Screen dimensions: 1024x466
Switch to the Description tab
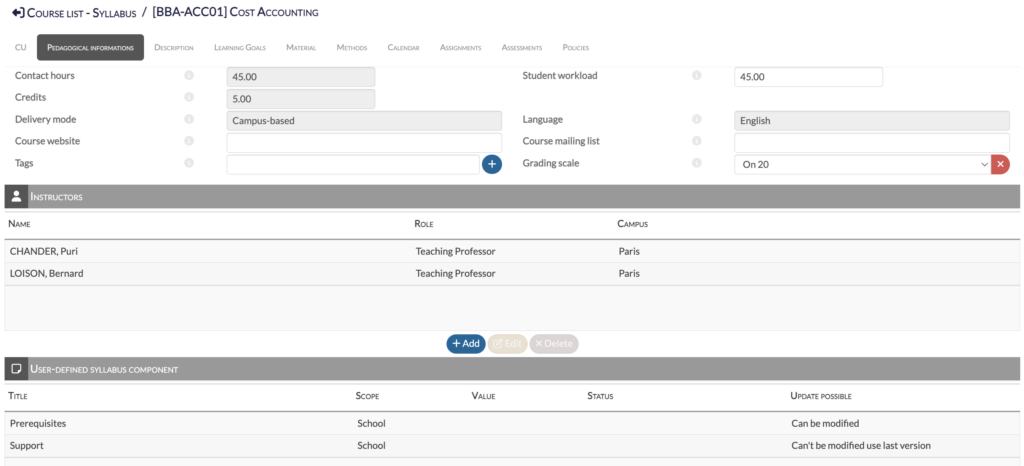point(174,47)
